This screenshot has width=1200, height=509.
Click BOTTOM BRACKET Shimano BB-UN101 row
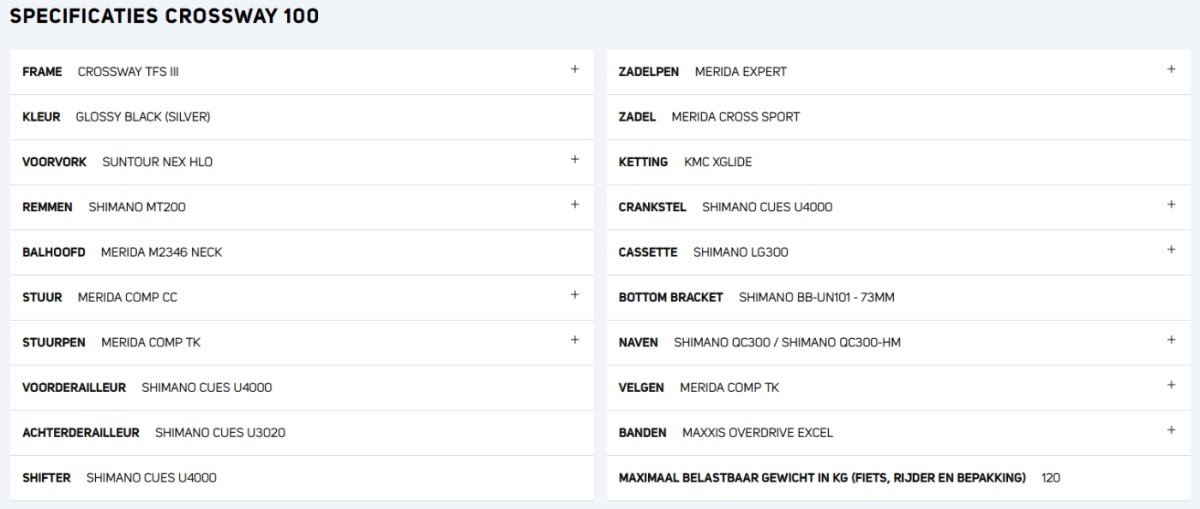[898, 297]
